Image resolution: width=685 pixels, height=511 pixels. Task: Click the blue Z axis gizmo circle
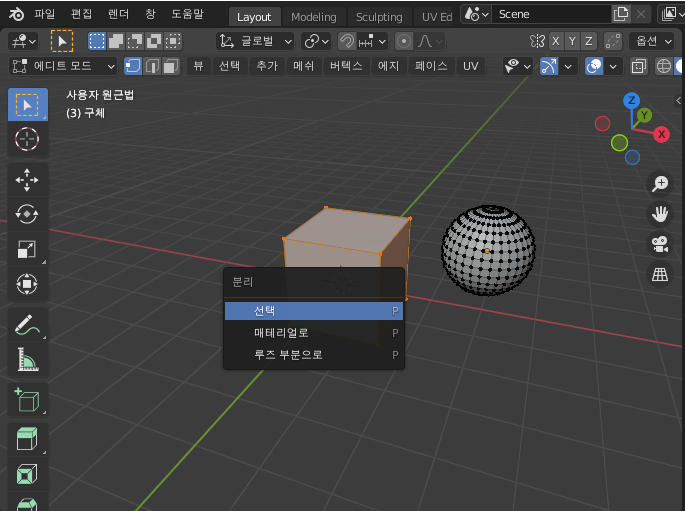[631, 101]
